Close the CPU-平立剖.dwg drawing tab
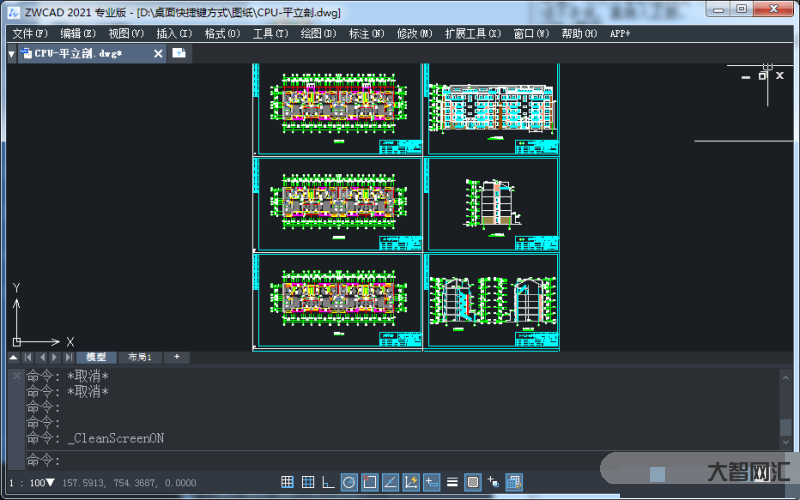Image resolution: width=800 pixels, height=500 pixels. coord(158,54)
